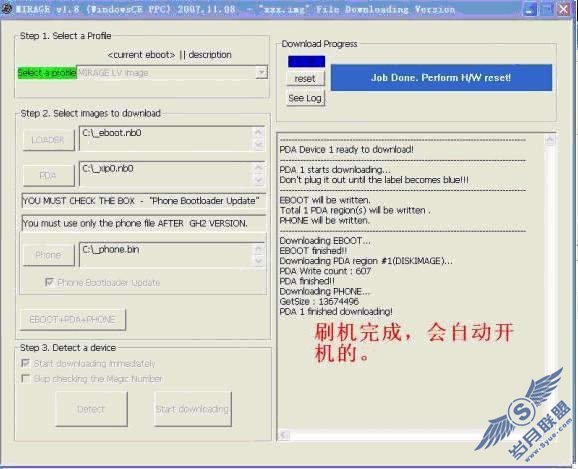This screenshot has height=469, width=578.
Task: Click up arrow of log vertical scrollbar
Action: [x=550, y=139]
